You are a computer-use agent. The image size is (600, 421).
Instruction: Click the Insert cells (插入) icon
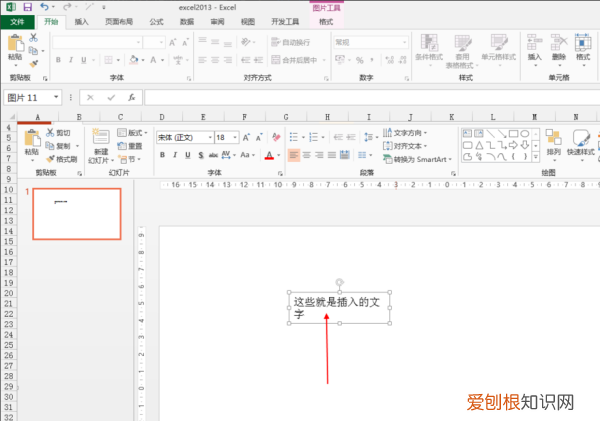point(535,42)
